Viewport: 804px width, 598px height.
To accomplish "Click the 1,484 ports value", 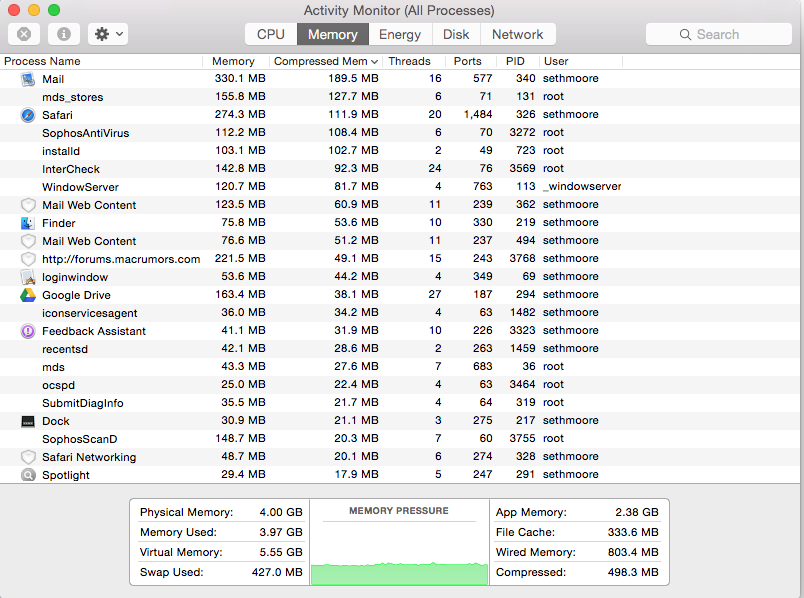I will pyautogui.click(x=478, y=114).
